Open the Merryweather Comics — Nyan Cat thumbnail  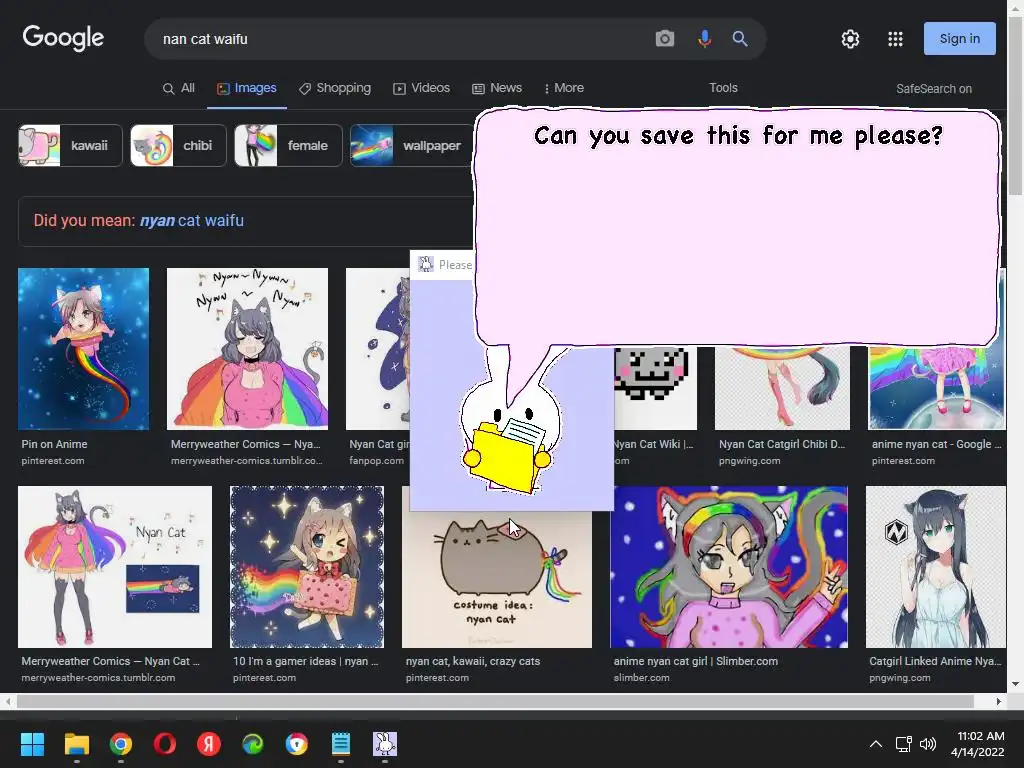(115, 567)
